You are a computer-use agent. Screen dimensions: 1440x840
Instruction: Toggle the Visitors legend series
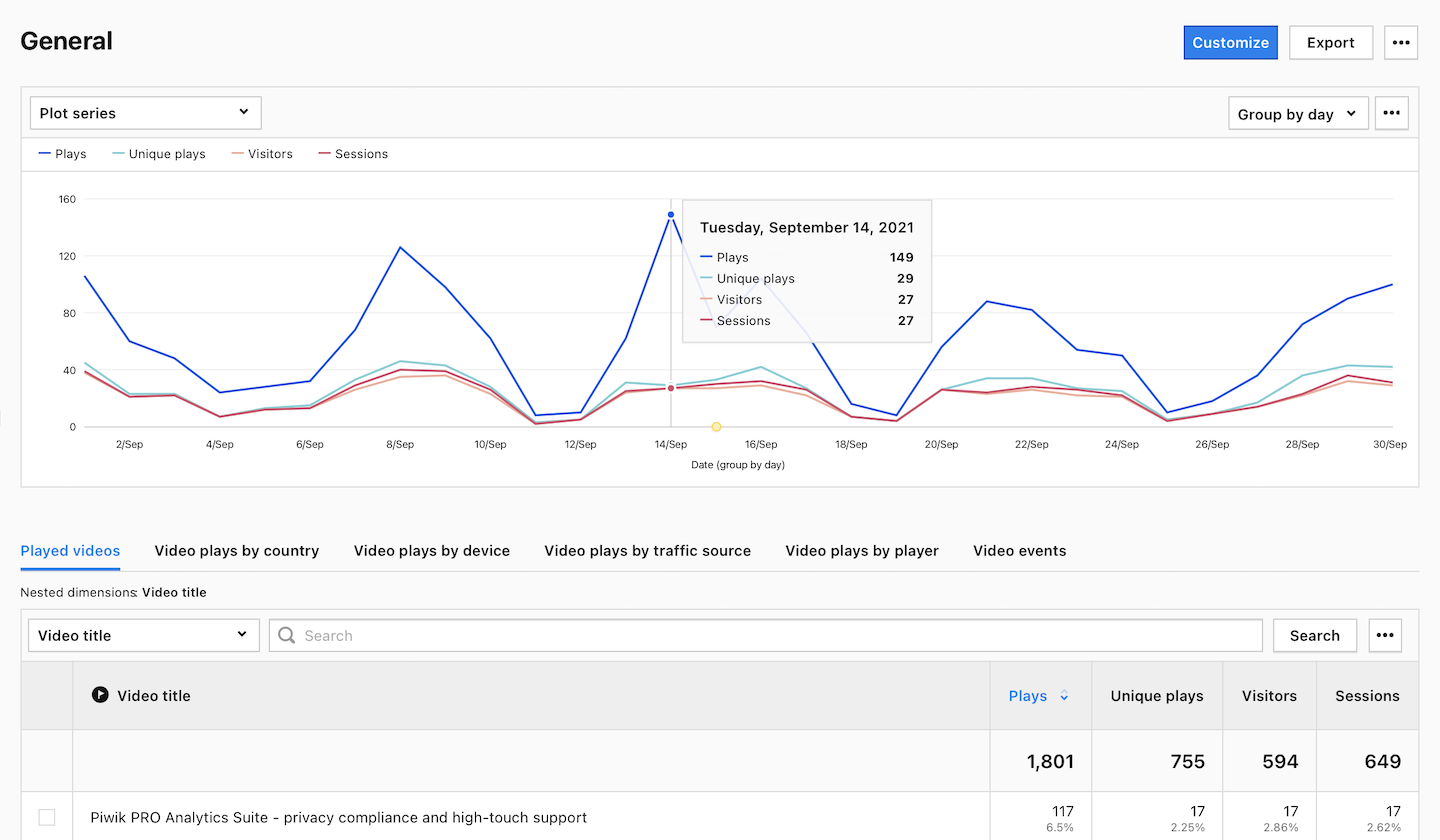pos(261,154)
